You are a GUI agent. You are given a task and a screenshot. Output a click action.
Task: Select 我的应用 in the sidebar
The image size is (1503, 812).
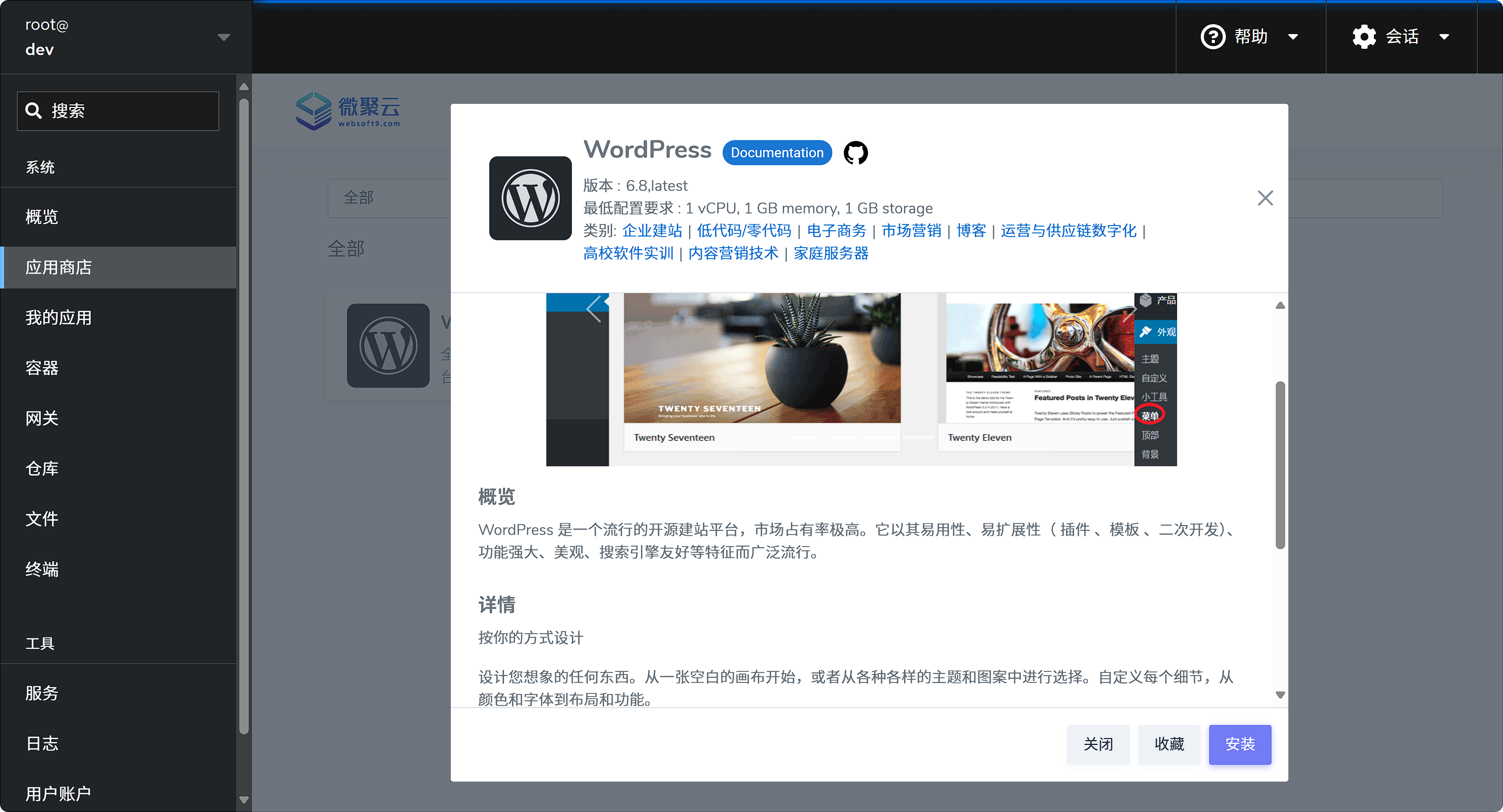click(58, 317)
